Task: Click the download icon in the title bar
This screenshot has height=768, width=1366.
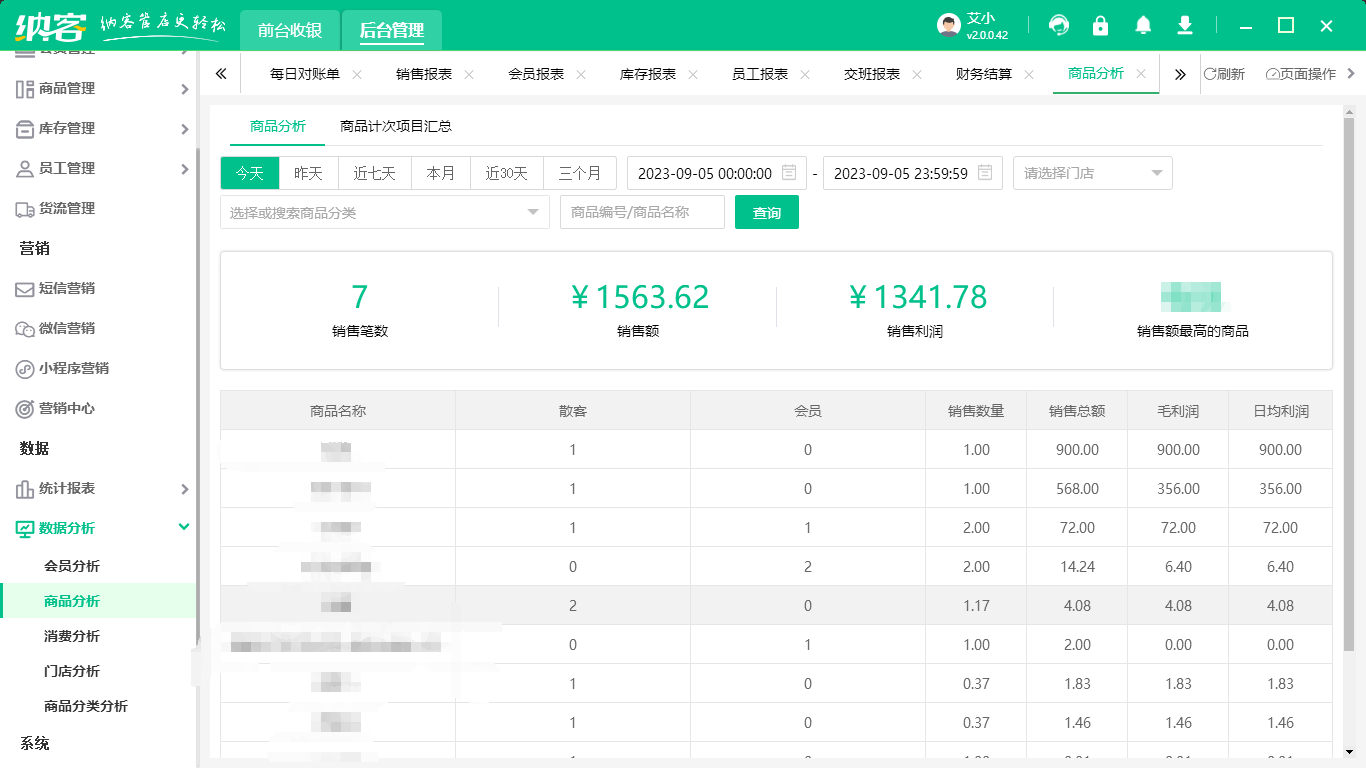Action: click(1184, 24)
